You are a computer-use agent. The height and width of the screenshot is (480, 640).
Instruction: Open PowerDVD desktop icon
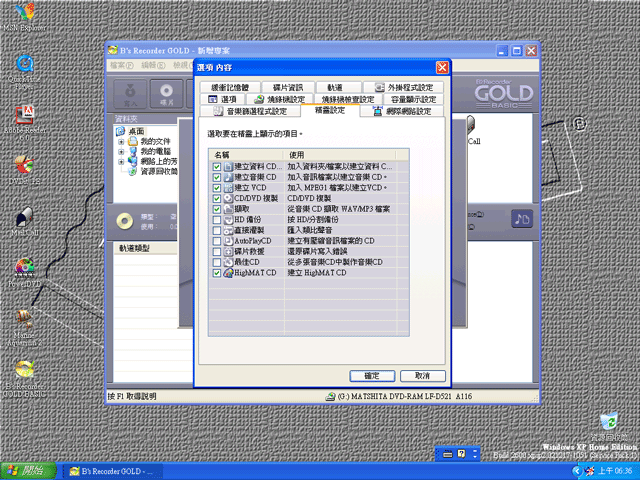coord(24,267)
